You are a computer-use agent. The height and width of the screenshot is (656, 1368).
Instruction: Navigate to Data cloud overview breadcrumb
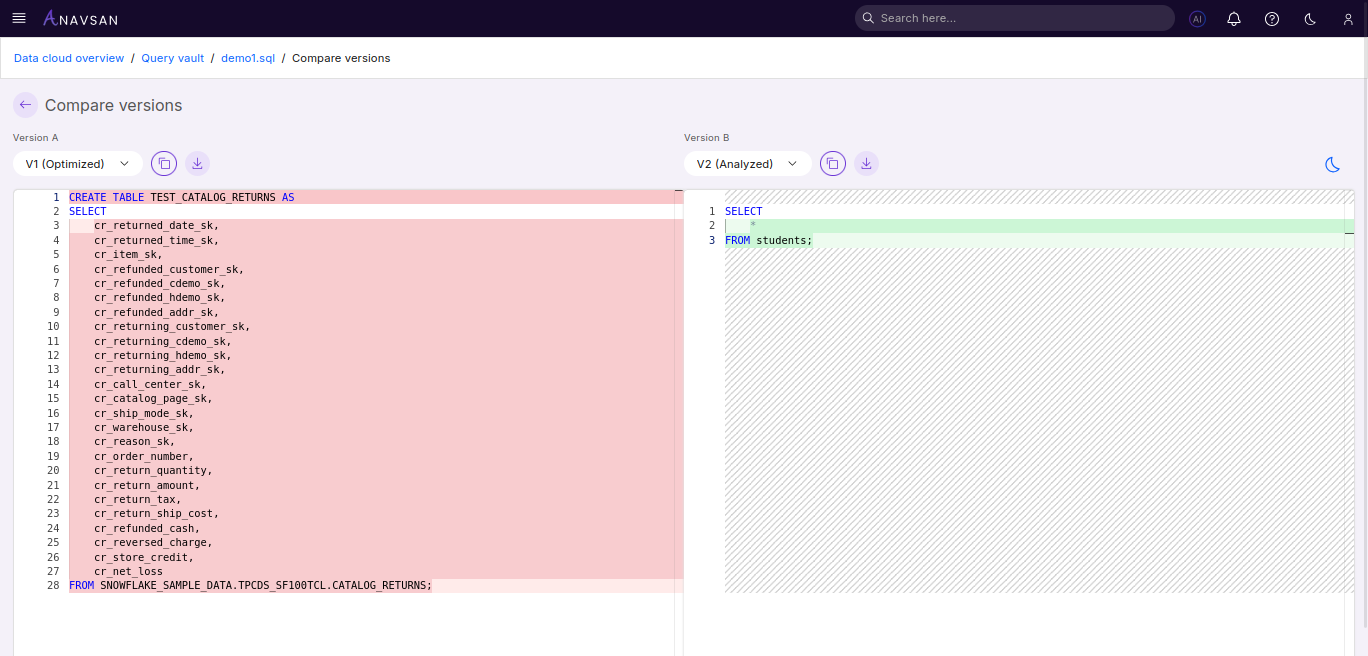[68, 58]
